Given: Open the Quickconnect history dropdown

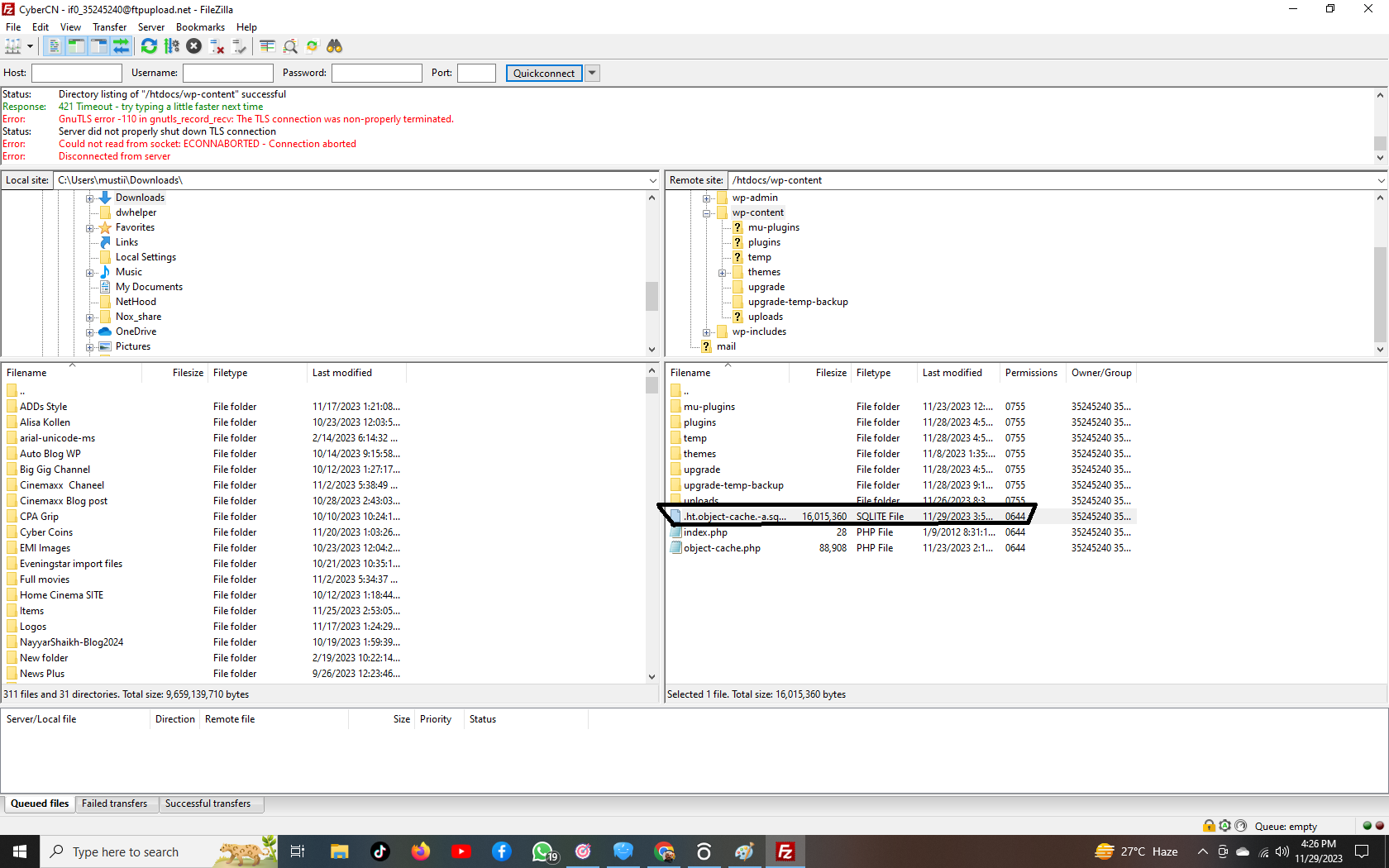Looking at the screenshot, I should tap(592, 73).
